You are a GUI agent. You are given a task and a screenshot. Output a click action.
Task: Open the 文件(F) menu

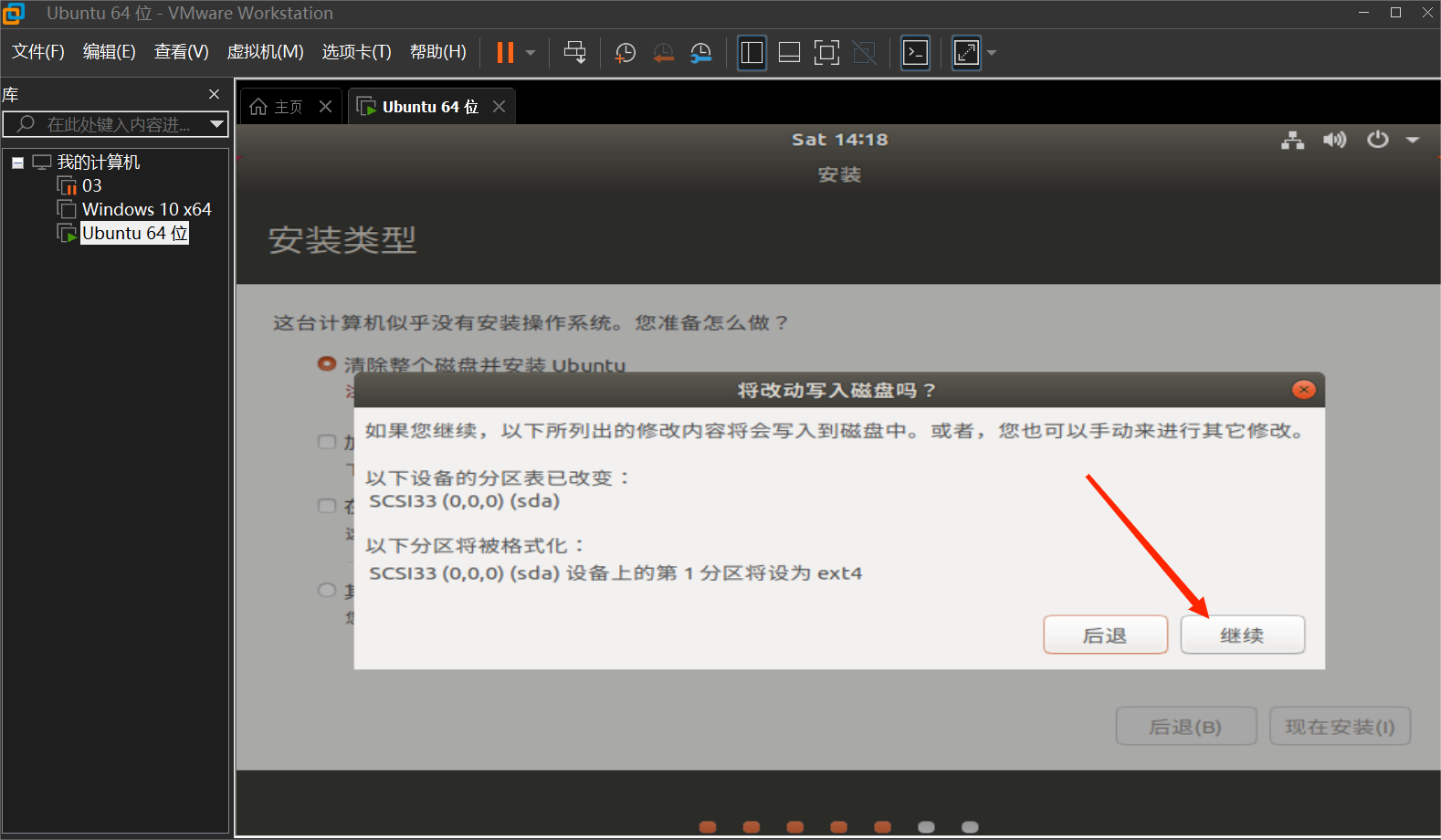pyautogui.click(x=38, y=52)
